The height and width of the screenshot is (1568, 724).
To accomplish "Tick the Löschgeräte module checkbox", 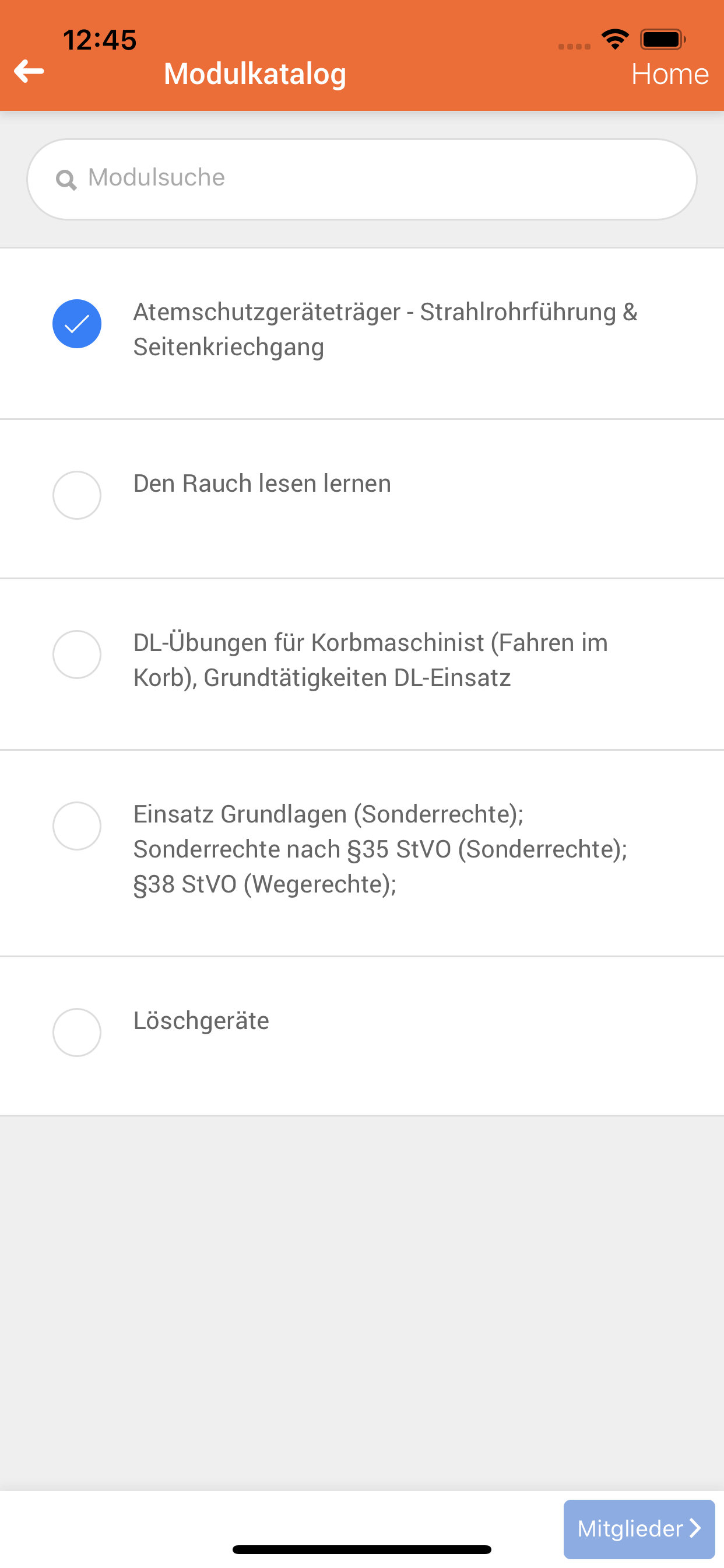I will pyautogui.click(x=77, y=1032).
